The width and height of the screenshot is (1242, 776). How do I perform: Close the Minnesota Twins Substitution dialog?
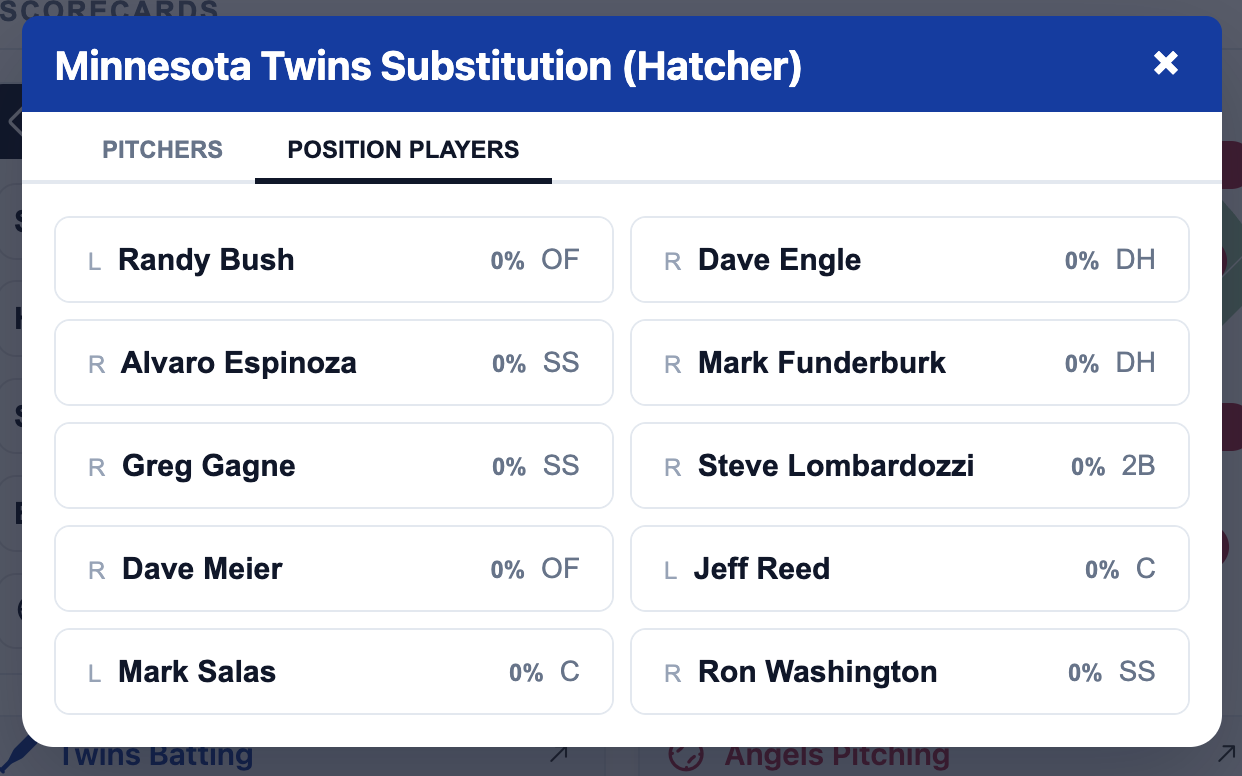click(x=1166, y=63)
